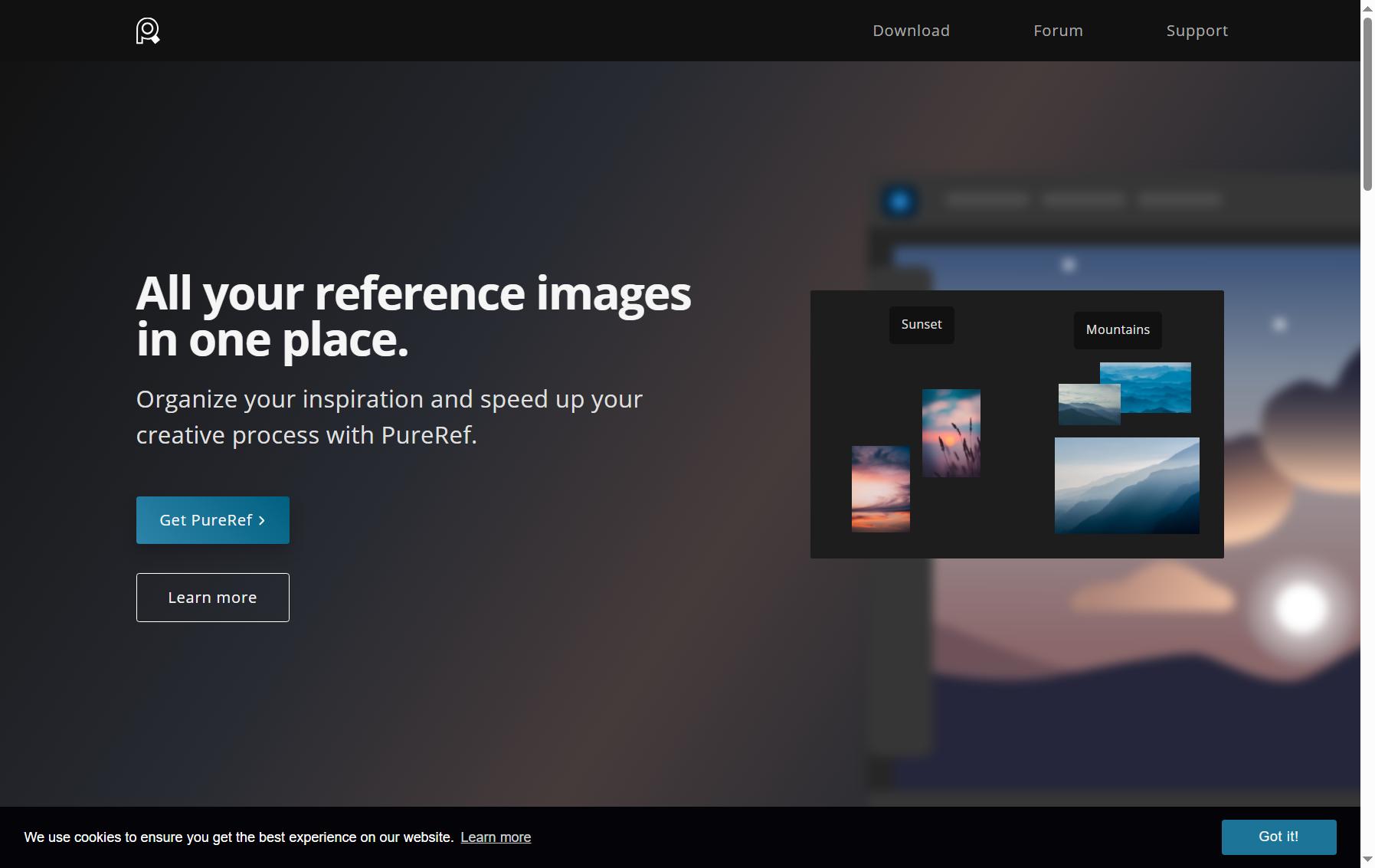Click the grass silhouette sunset thumbnail

point(951,433)
